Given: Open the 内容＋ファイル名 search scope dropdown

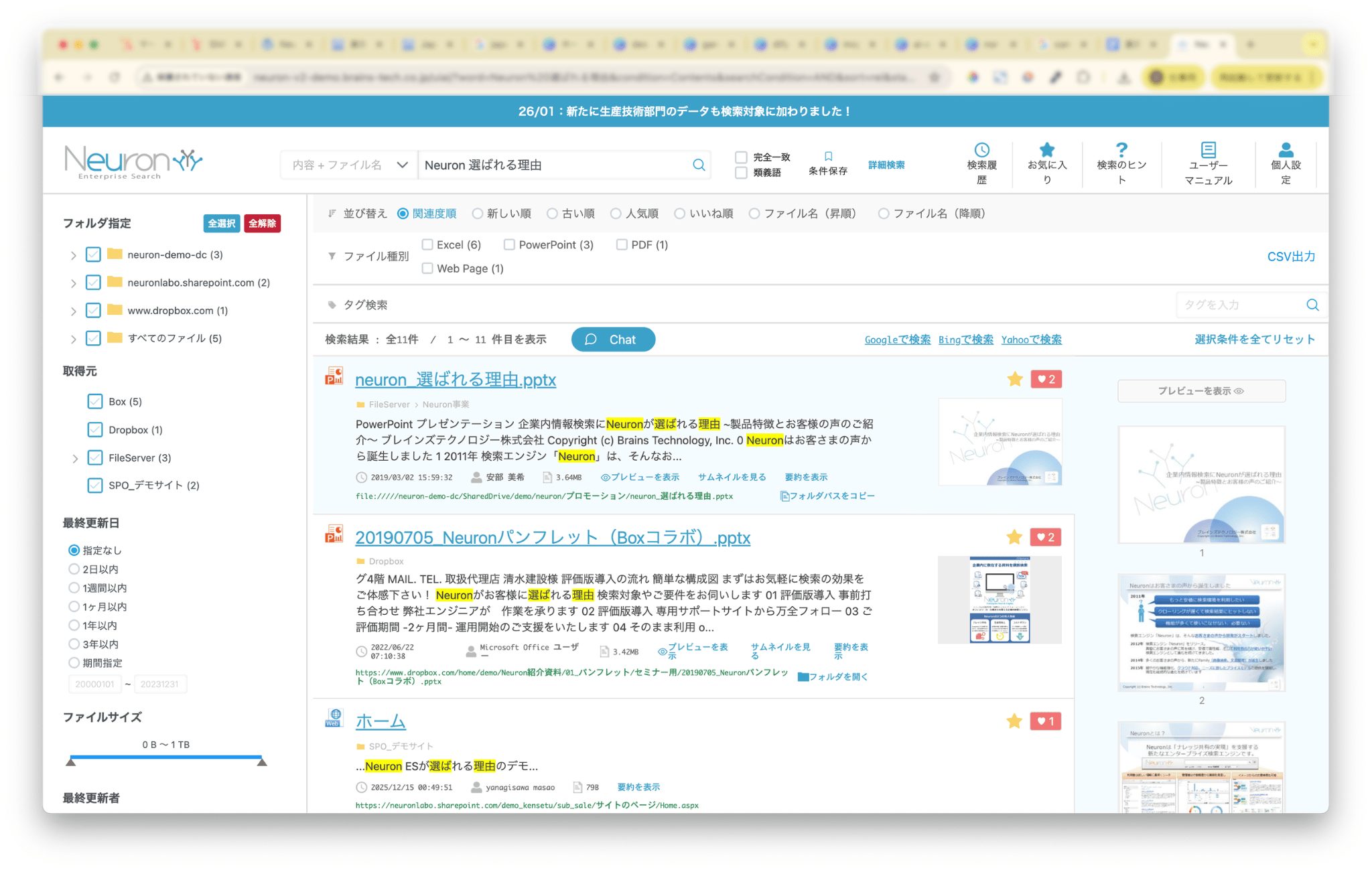Looking at the screenshot, I should click(x=349, y=165).
